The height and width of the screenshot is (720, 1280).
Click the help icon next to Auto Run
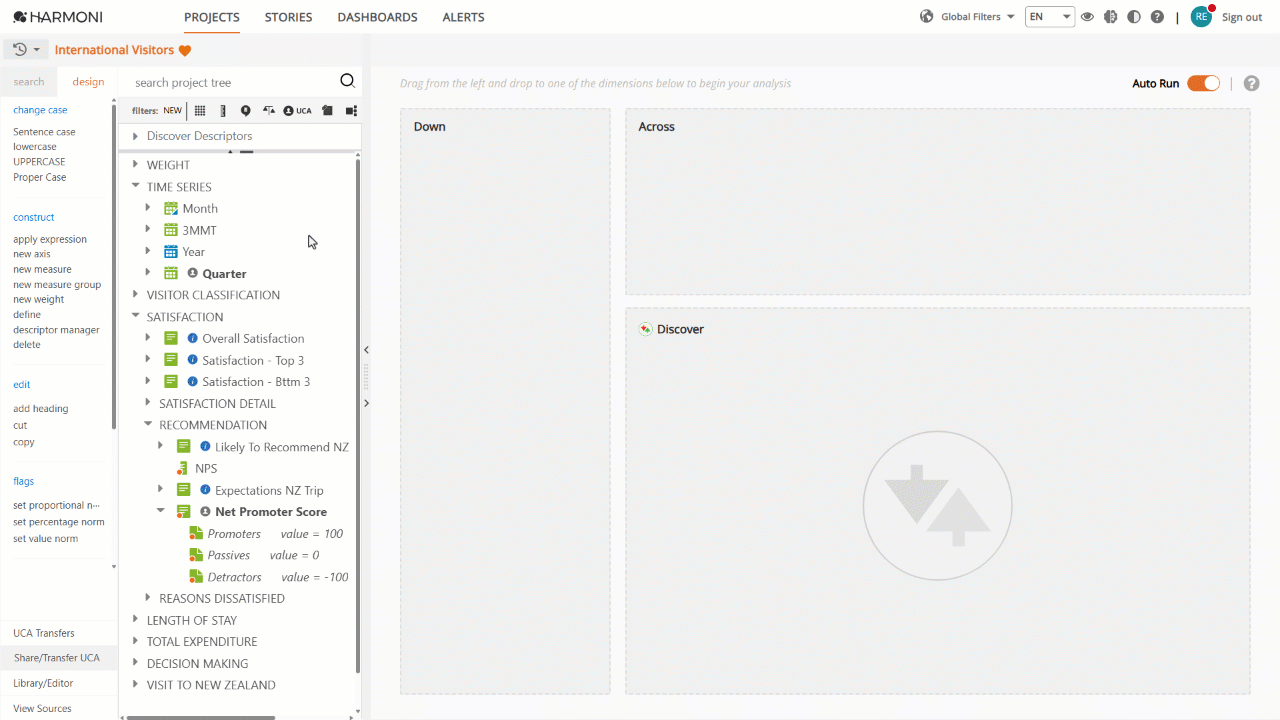tap(1251, 83)
